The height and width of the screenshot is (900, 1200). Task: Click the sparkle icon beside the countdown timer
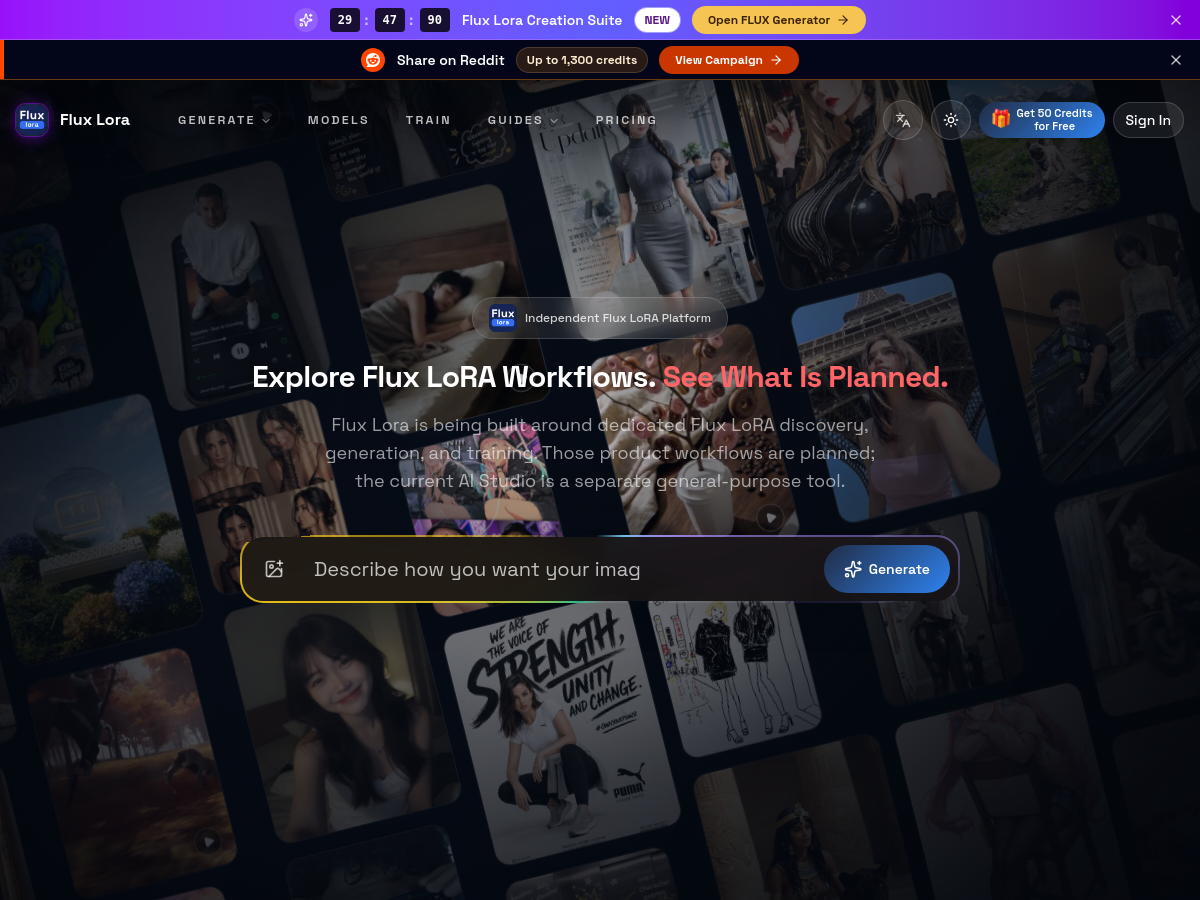306,20
